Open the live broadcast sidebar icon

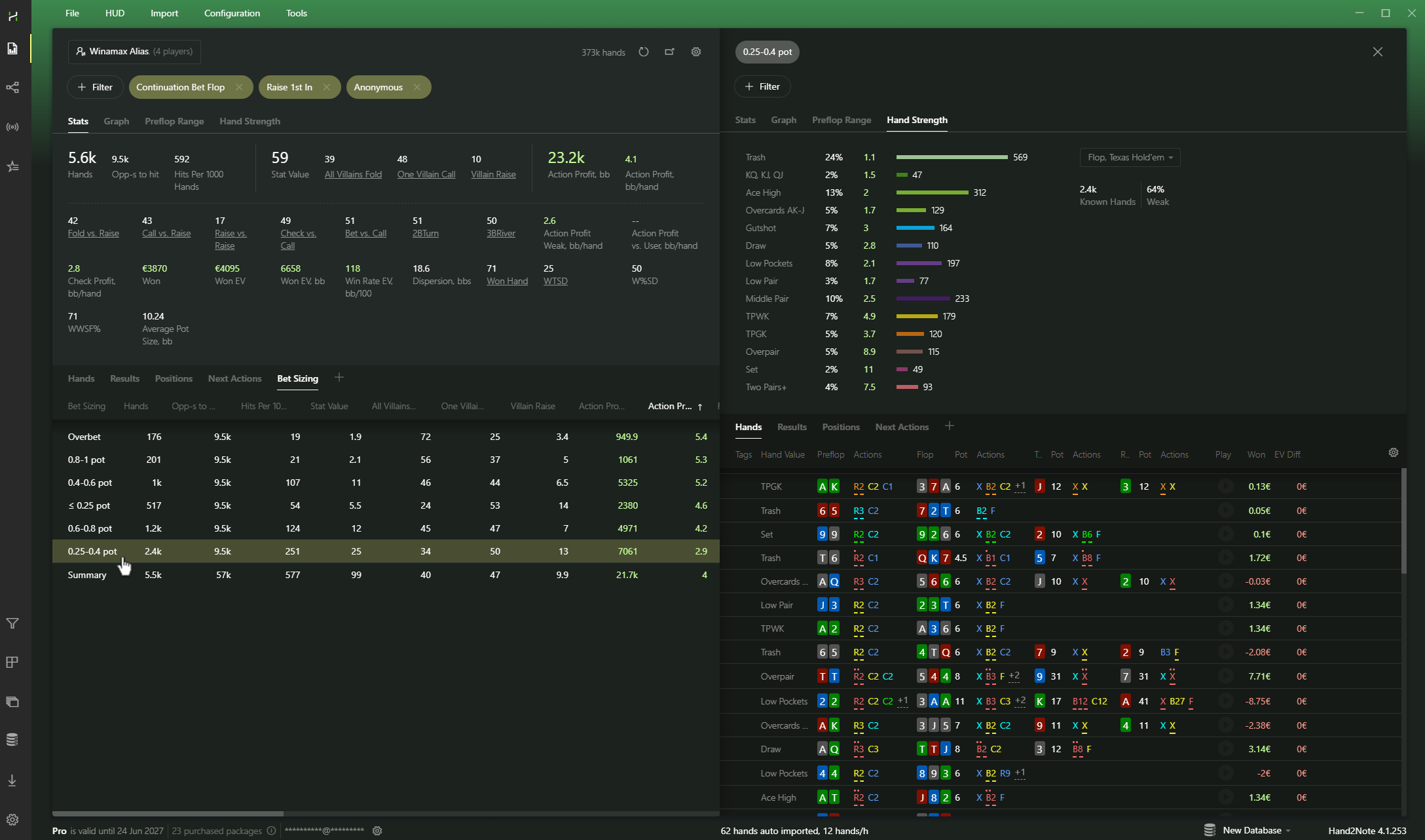coord(12,127)
